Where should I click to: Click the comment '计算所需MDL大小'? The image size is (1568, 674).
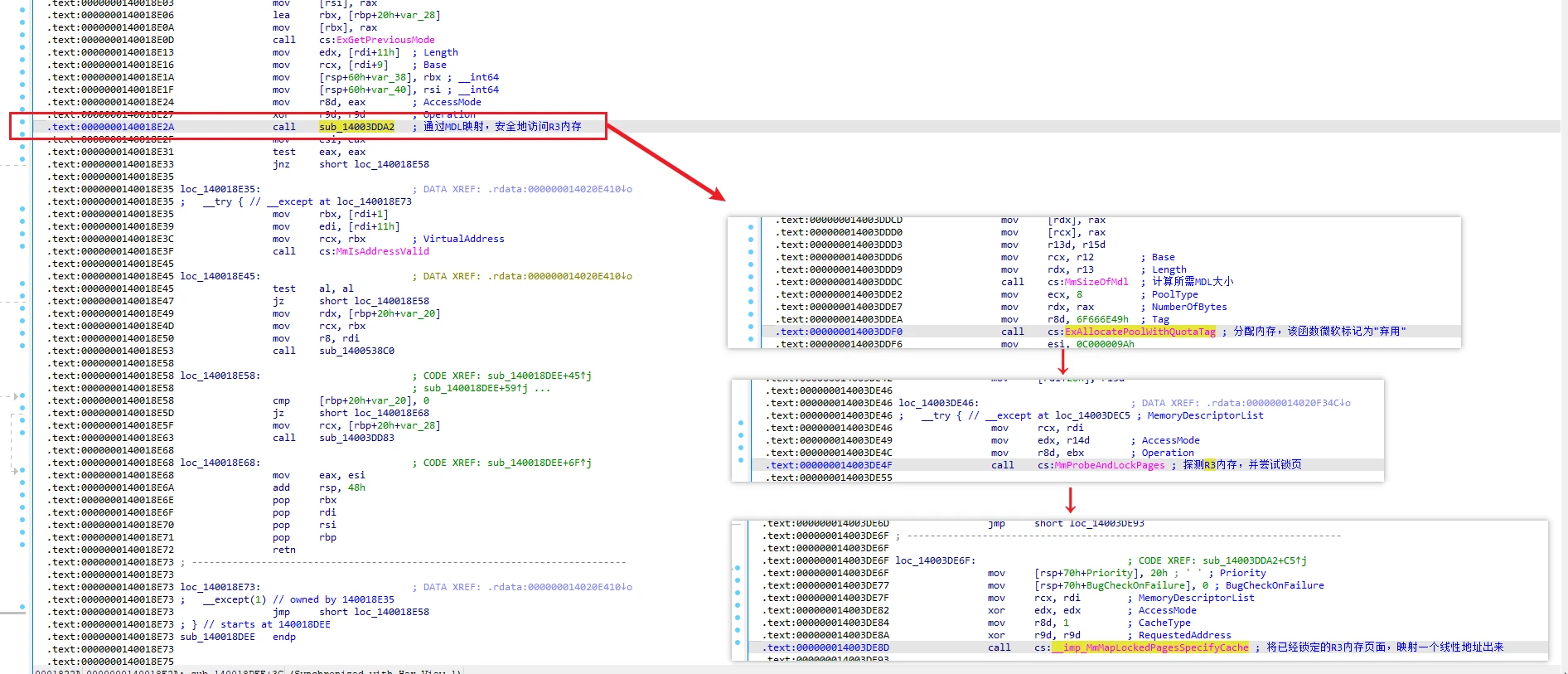pos(1193,282)
